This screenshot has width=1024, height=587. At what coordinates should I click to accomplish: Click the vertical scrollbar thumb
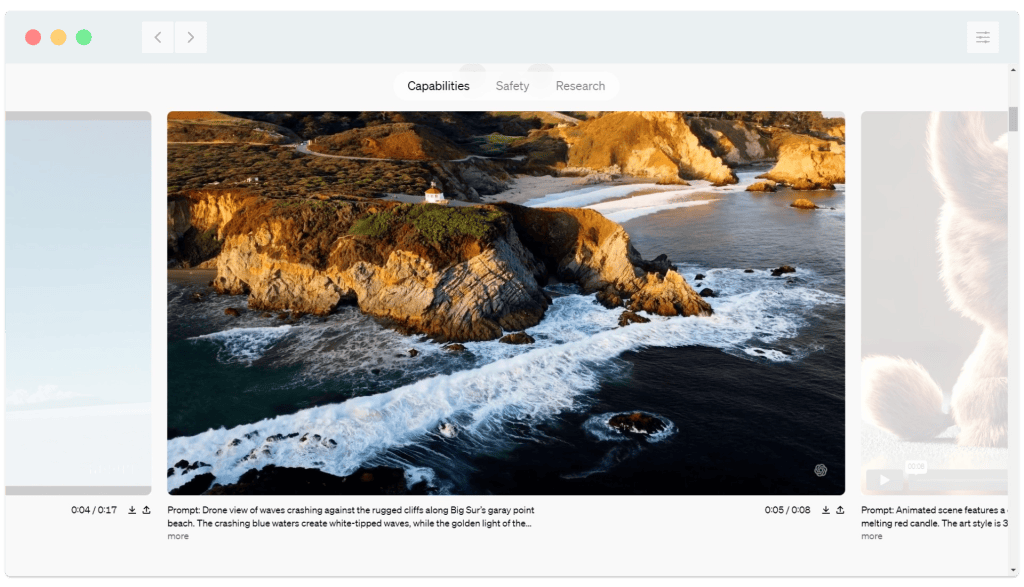point(1013,119)
